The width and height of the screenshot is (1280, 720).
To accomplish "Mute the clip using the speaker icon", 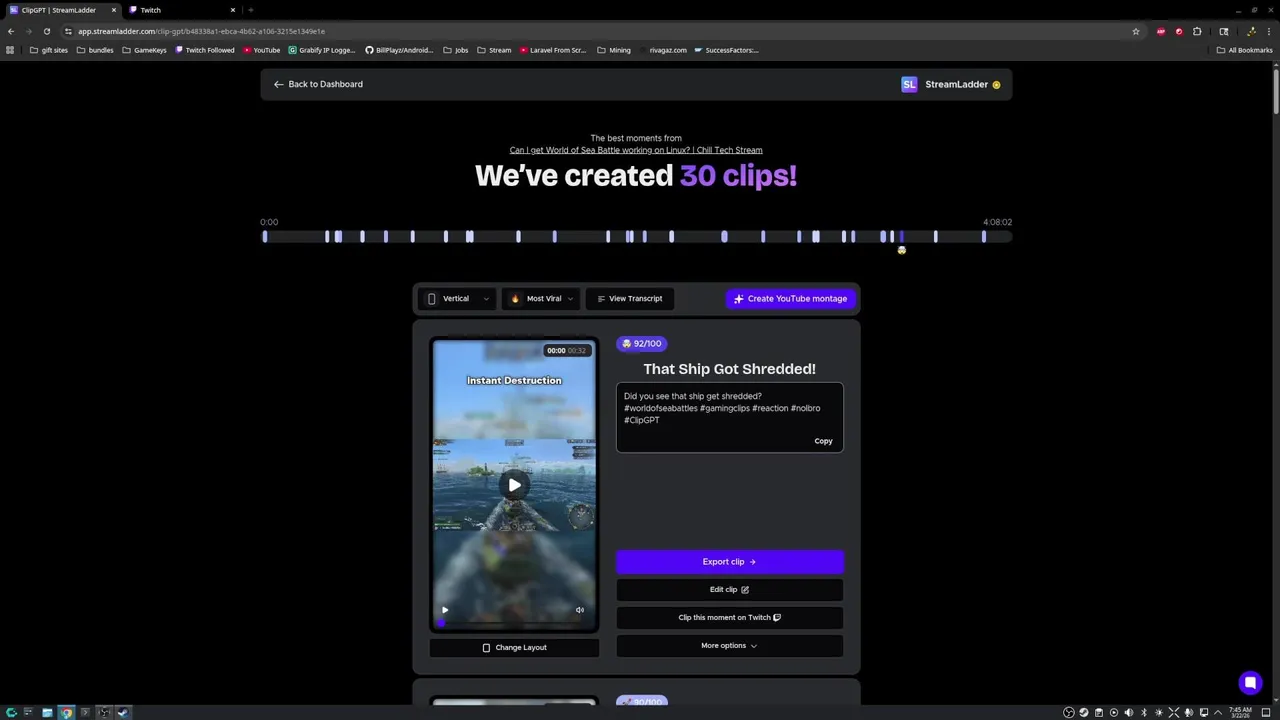I will pyautogui.click(x=580, y=610).
